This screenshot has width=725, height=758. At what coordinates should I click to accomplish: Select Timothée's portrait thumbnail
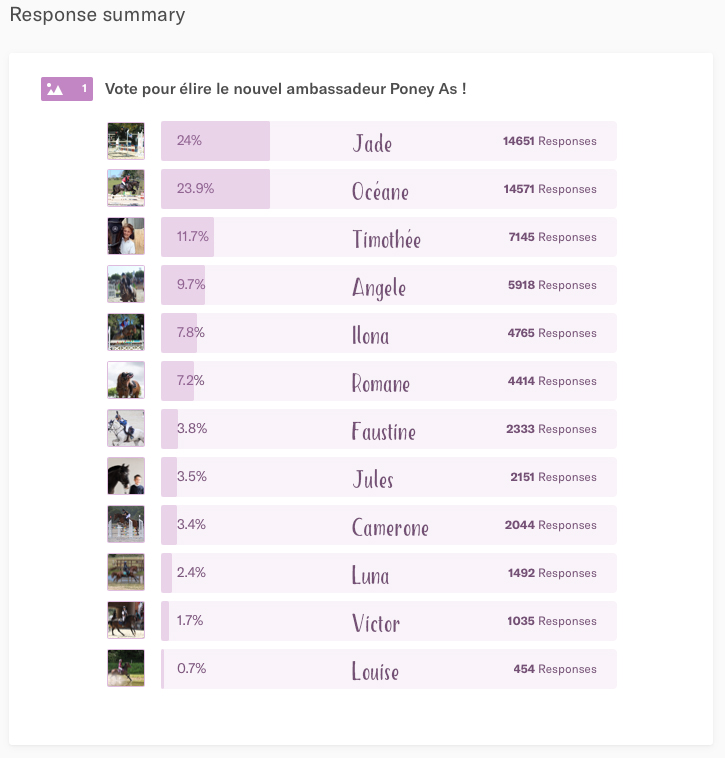pyautogui.click(x=126, y=236)
